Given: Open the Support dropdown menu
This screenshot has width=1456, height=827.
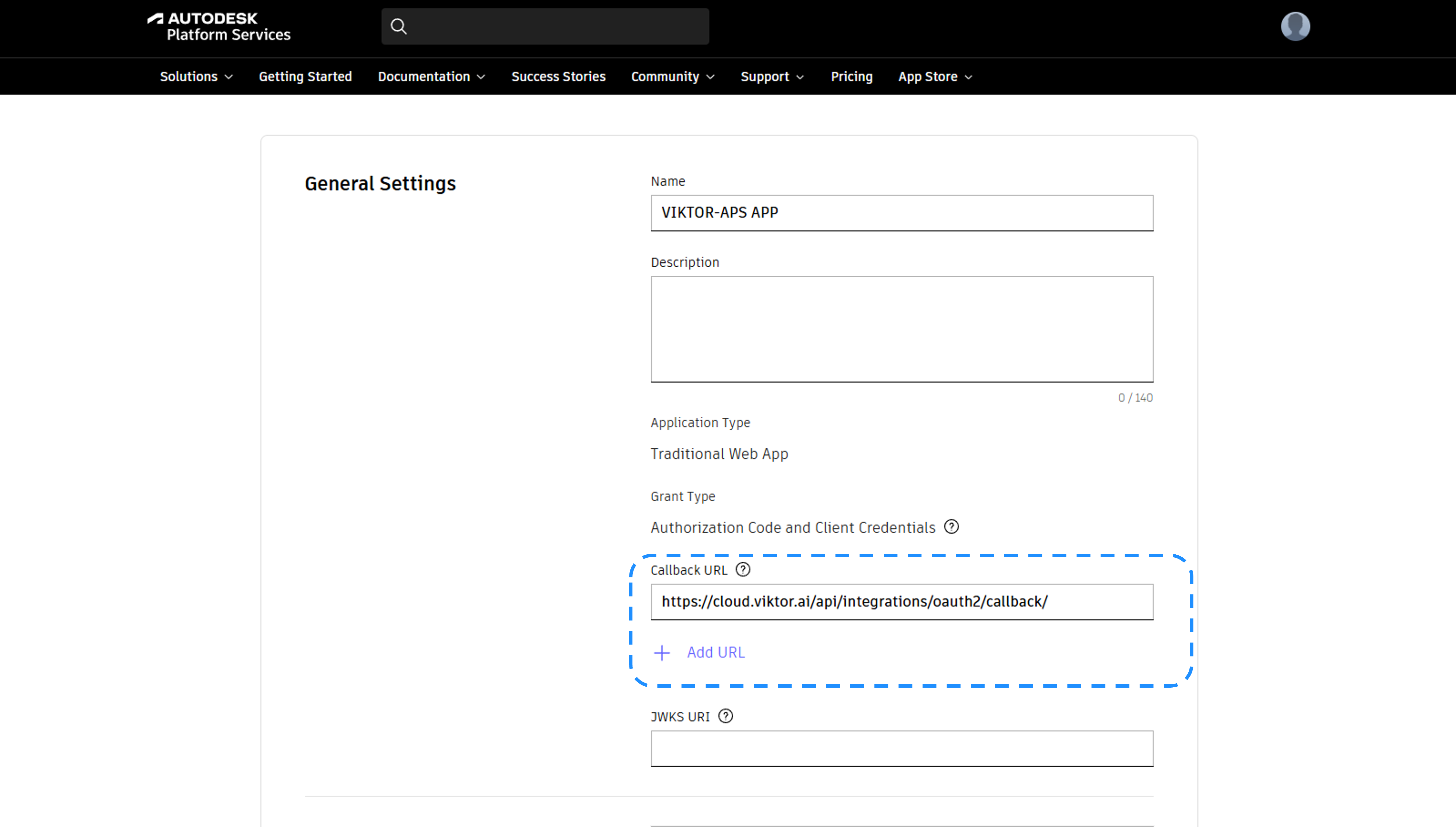Looking at the screenshot, I should (772, 77).
